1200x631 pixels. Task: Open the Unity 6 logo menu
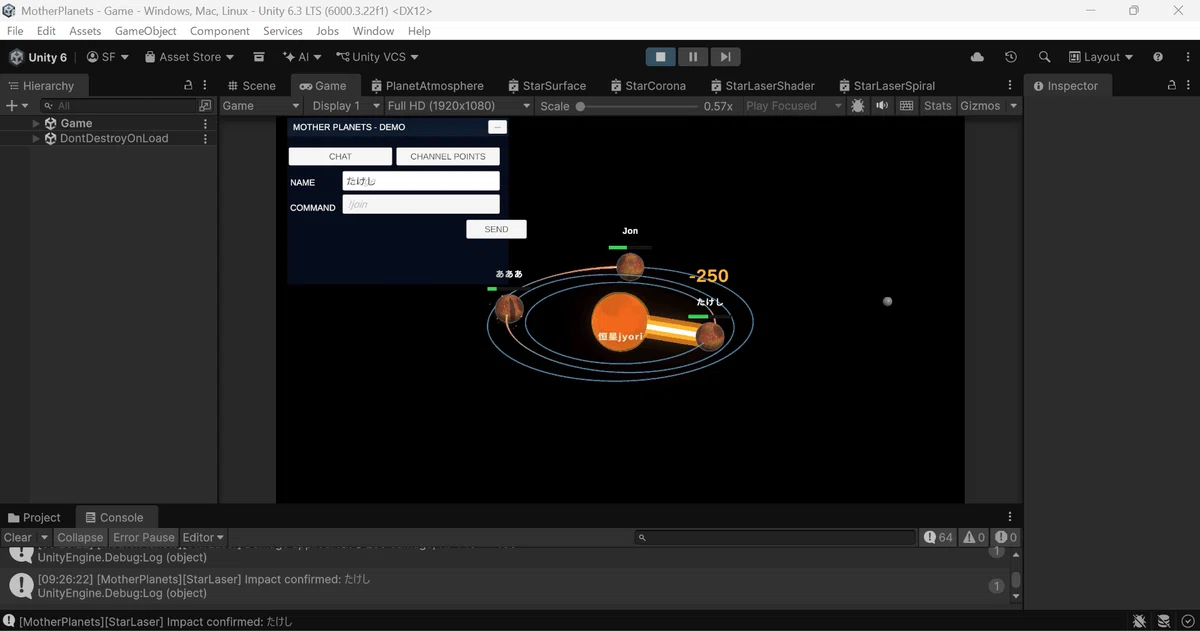[38, 57]
